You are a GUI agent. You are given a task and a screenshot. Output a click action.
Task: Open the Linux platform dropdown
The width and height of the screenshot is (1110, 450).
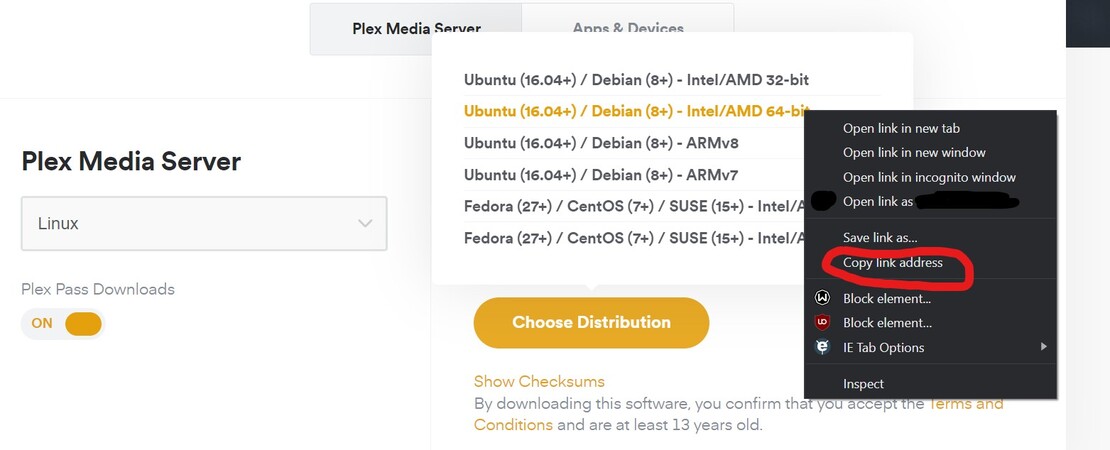click(x=204, y=223)
